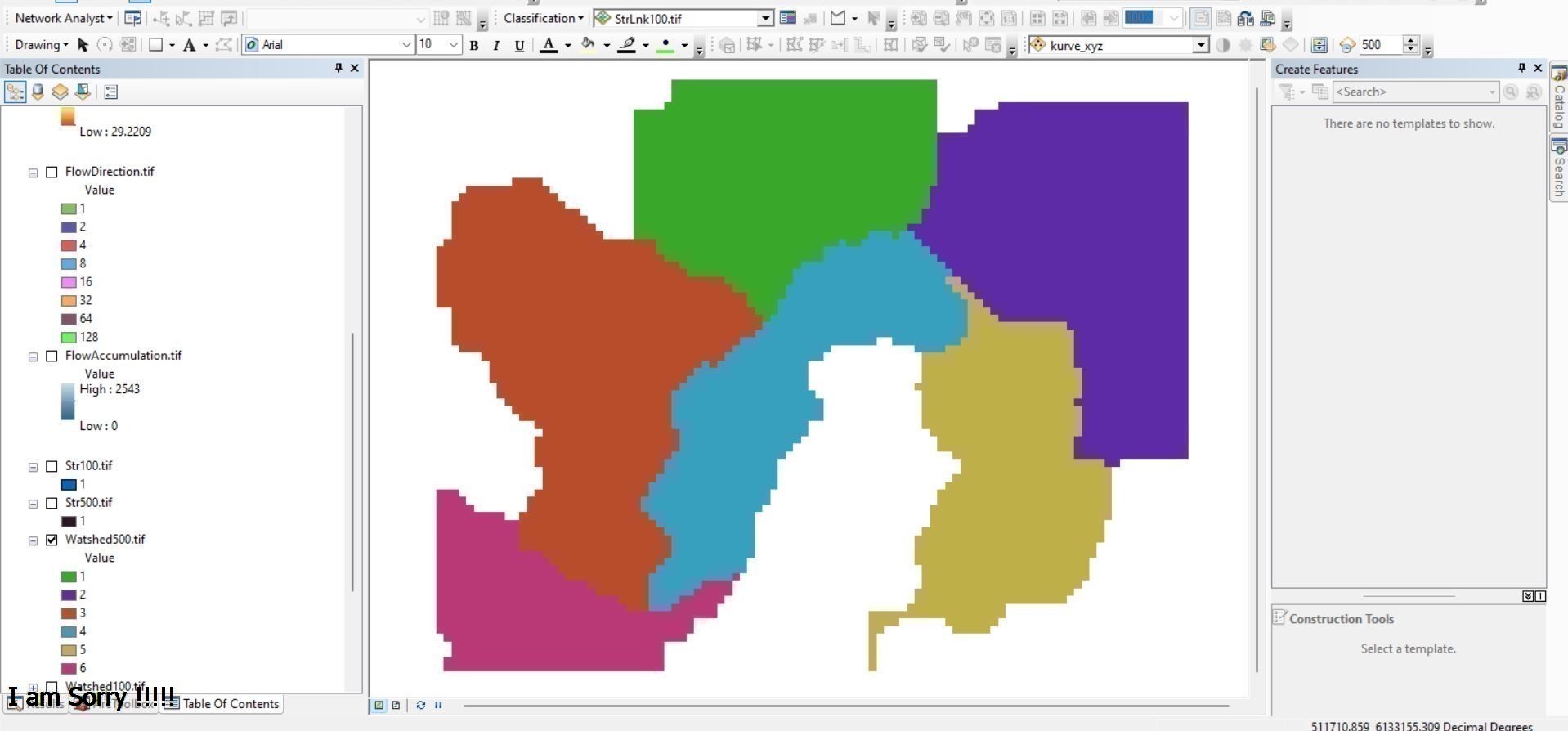Select the rectangle drawing tool
The image size is (1568, 731).
(x=155, y=45)
